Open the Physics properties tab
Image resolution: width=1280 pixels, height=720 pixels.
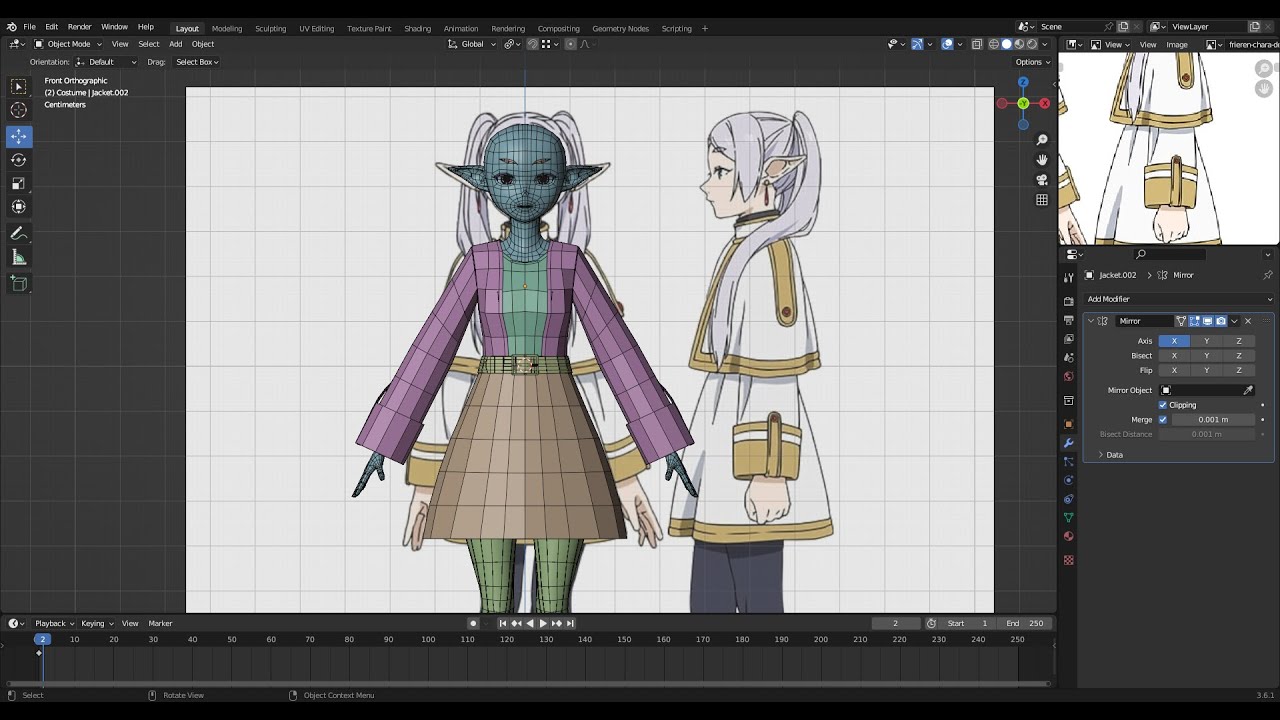point(1069,480)
